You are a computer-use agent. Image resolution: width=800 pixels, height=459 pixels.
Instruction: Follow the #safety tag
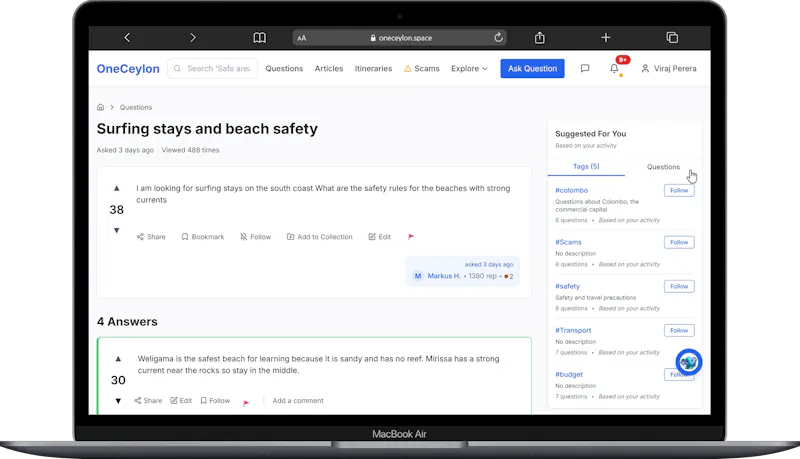pos(679,286)
